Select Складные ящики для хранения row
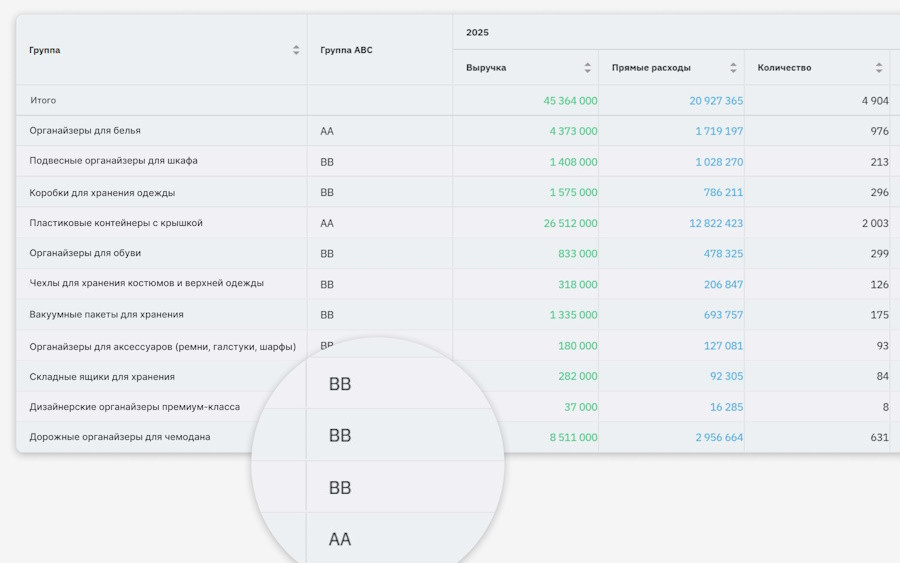This screenshot has height=563, width=900. click(x=102, y=376)
